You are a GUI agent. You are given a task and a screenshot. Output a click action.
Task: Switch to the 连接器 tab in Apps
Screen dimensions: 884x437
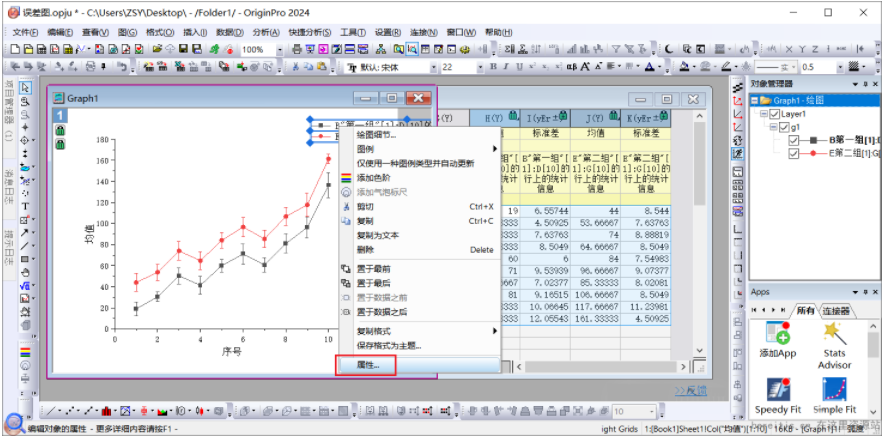(837, 311)
